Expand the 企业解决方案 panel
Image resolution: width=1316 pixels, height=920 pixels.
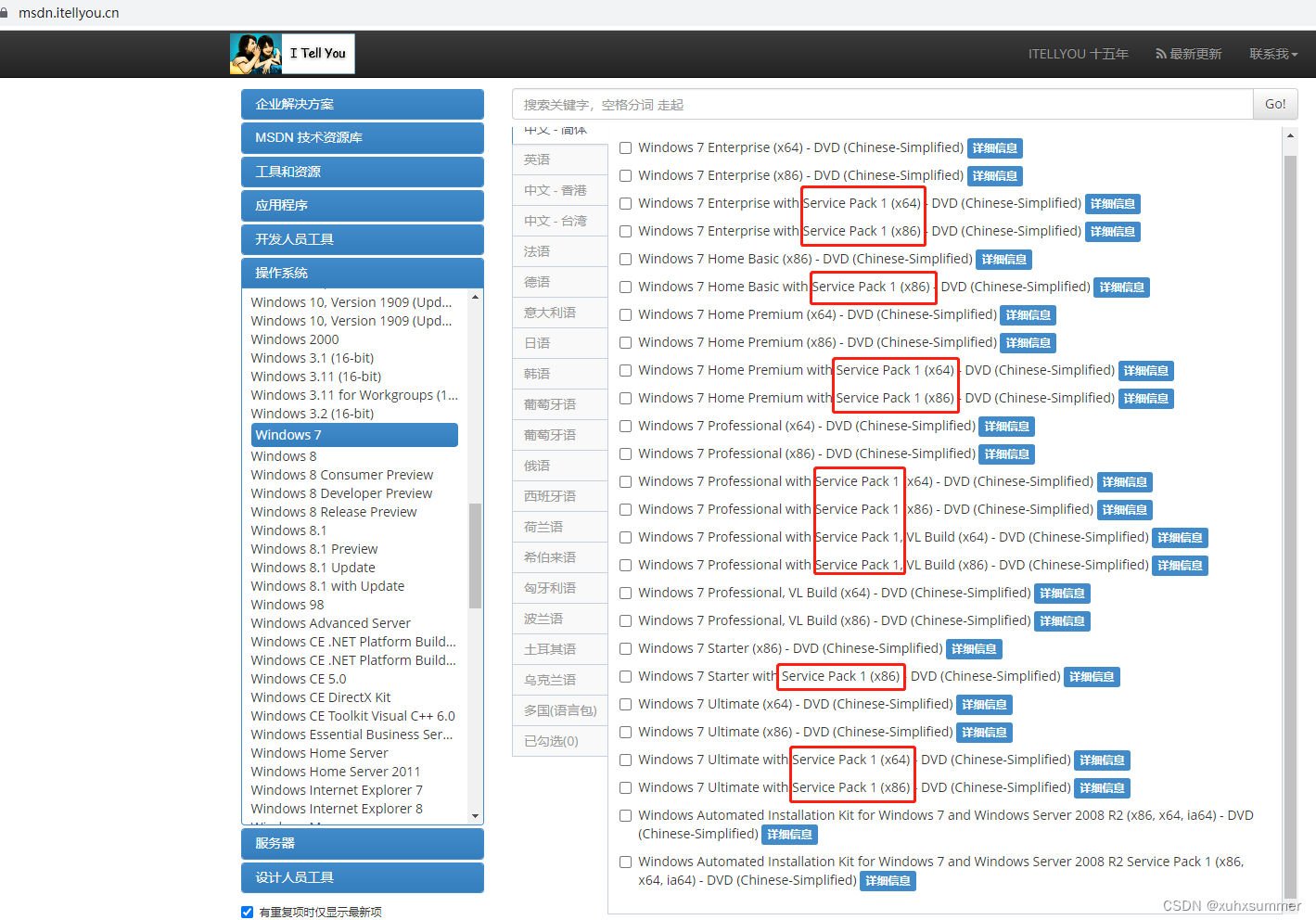(x=363, y=104)
